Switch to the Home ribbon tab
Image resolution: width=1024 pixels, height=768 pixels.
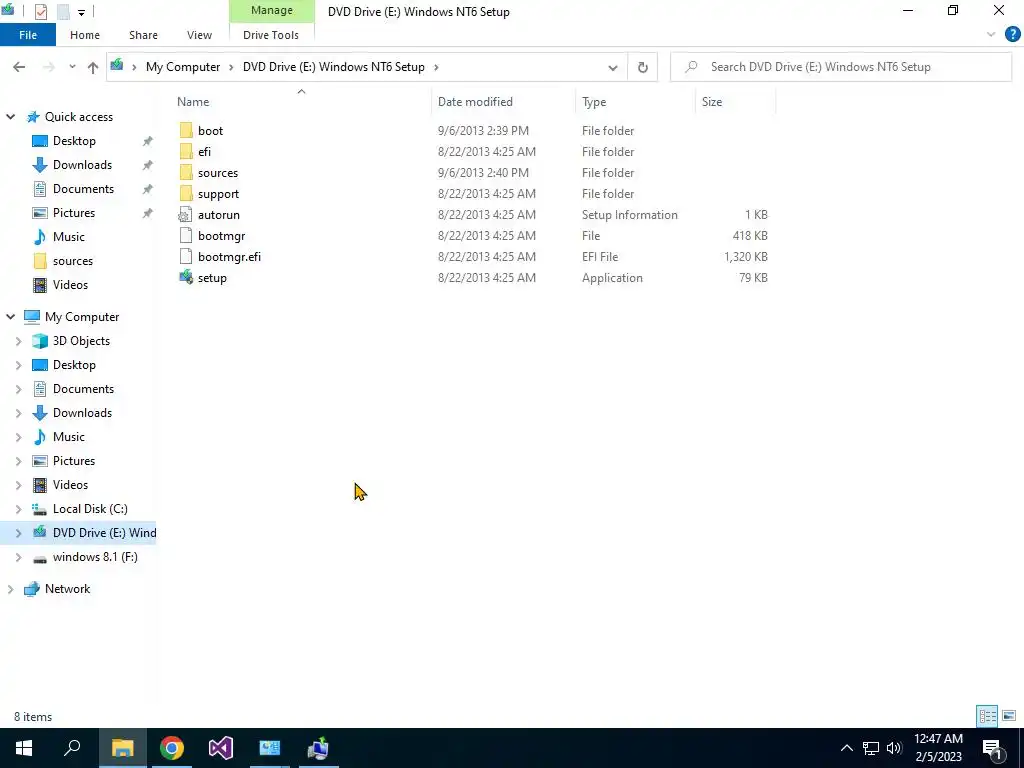click(x=85, y=35)
